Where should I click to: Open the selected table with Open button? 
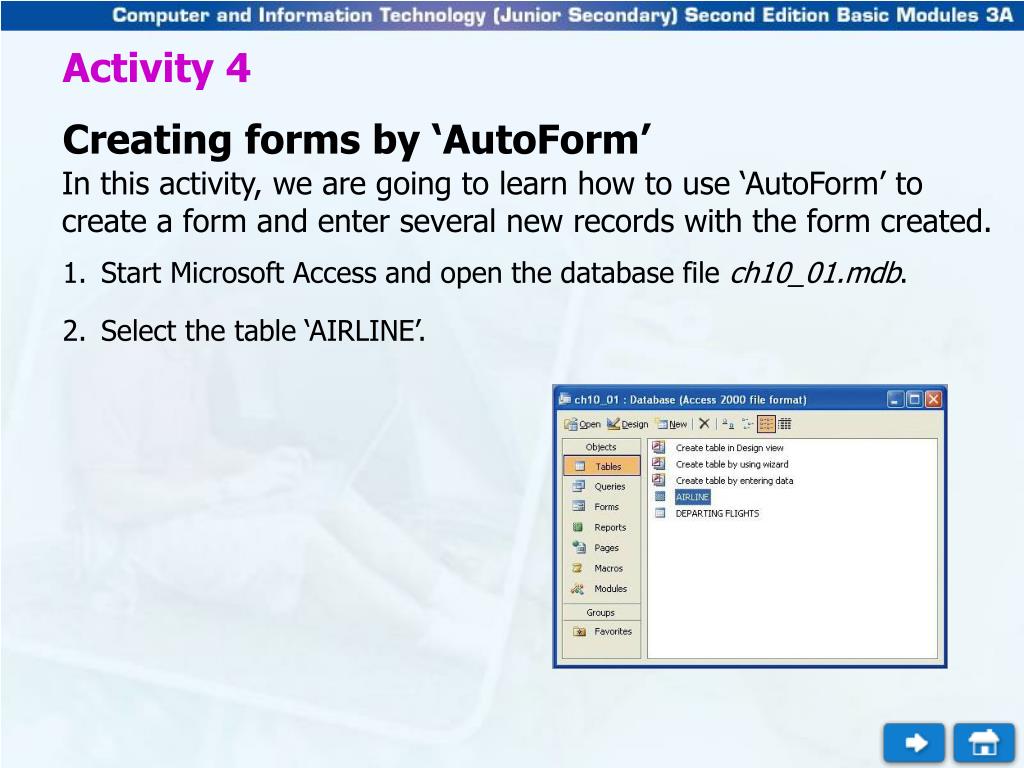click(583, 424)
